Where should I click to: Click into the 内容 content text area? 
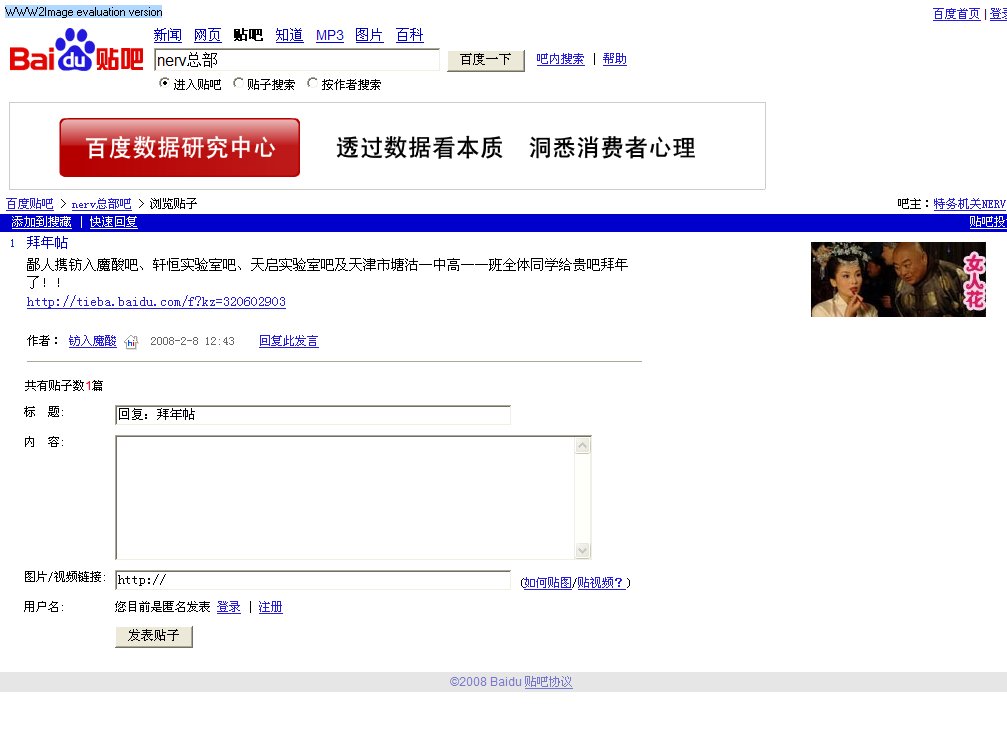(345, 497)
